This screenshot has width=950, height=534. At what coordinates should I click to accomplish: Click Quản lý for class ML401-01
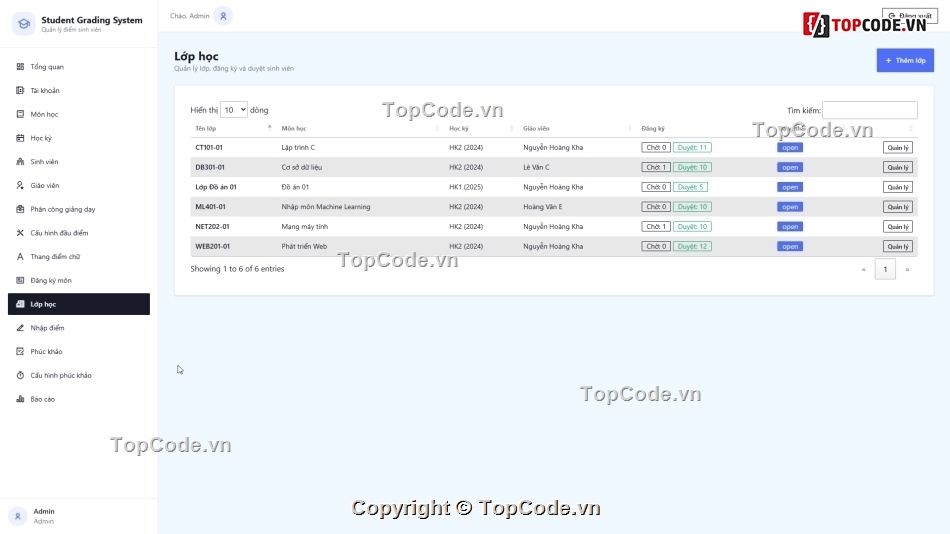tap(897, 207)
